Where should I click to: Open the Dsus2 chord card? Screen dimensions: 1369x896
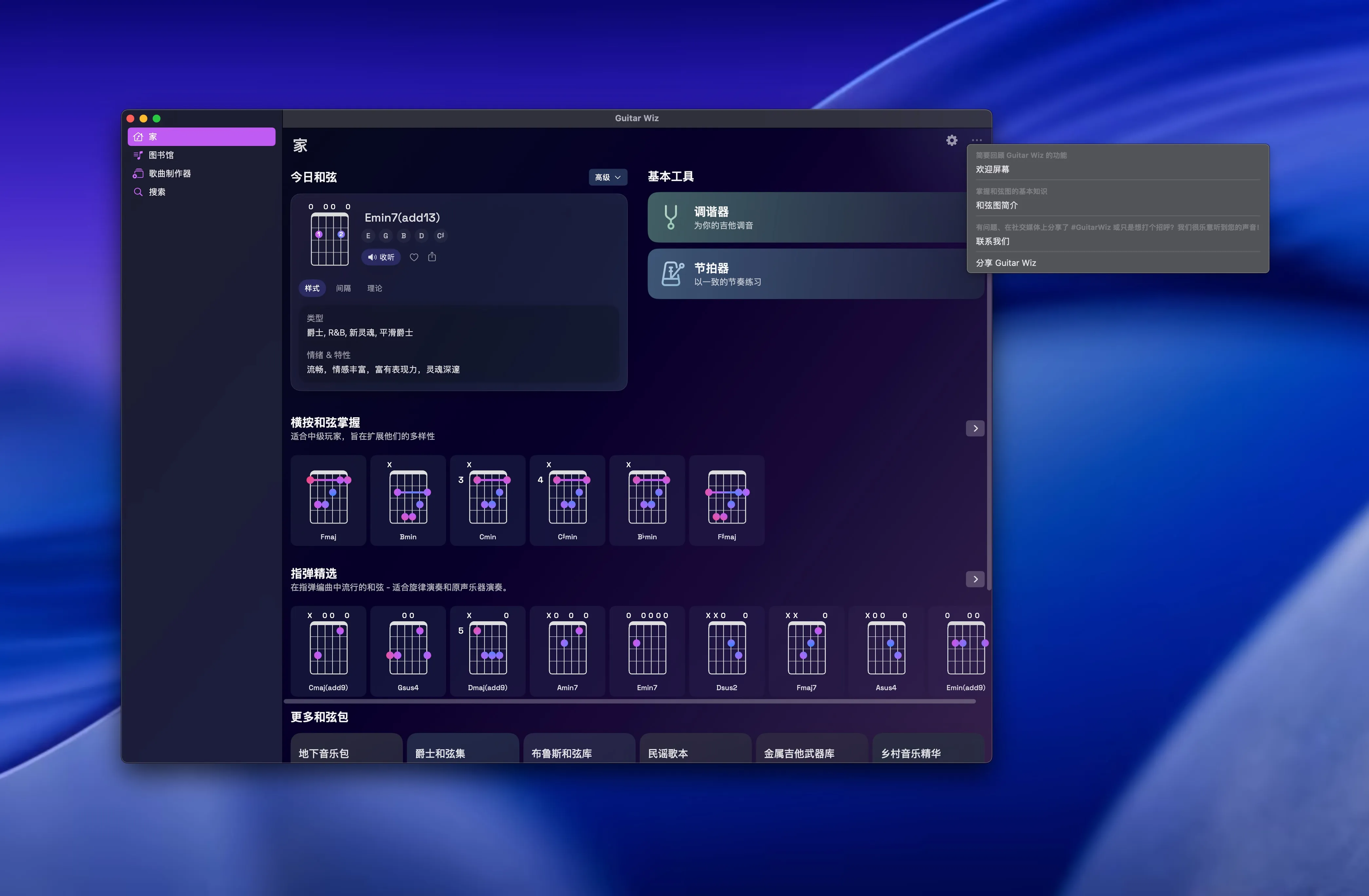pos(726,651)
